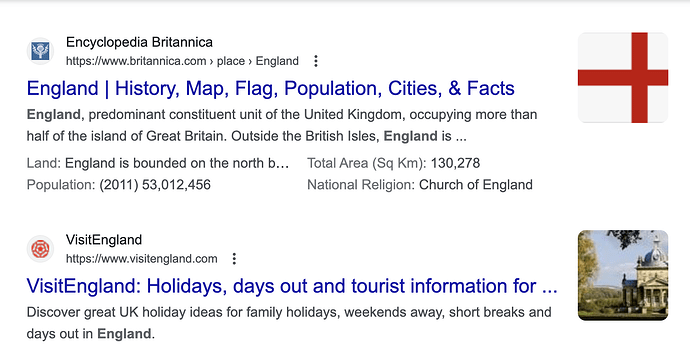Click the Land attribute label

tap(44, 163)
